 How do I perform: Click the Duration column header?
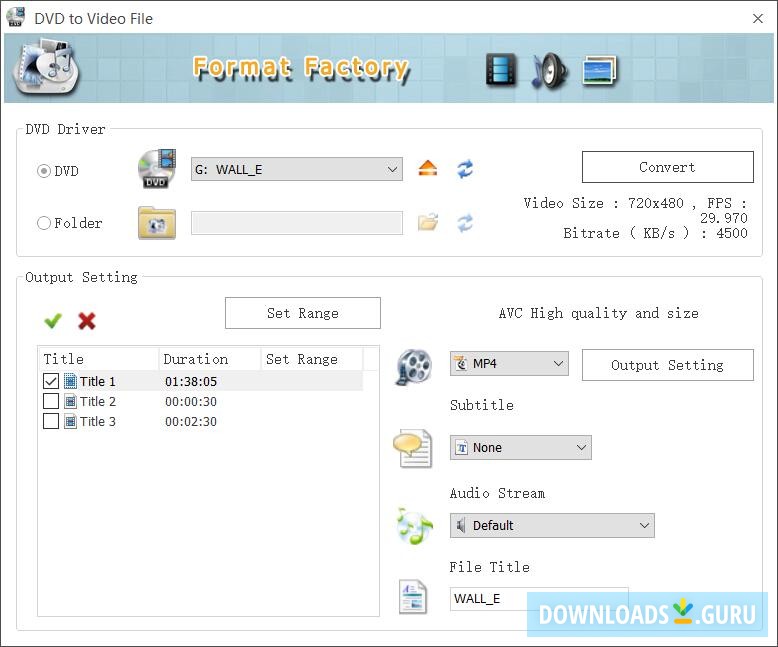210,359
